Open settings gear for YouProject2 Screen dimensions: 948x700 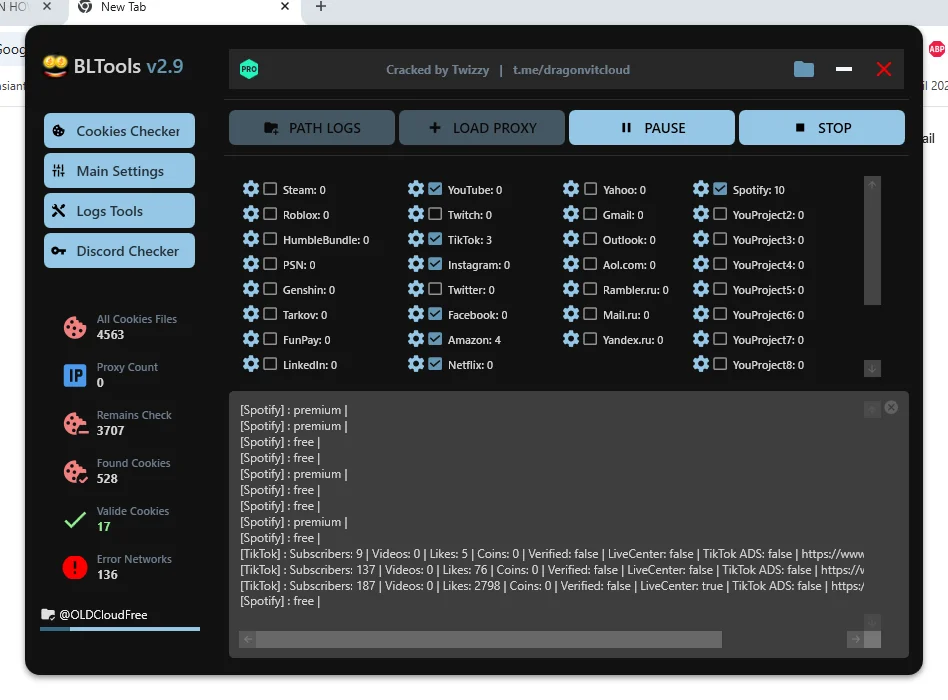coord(701,214)
